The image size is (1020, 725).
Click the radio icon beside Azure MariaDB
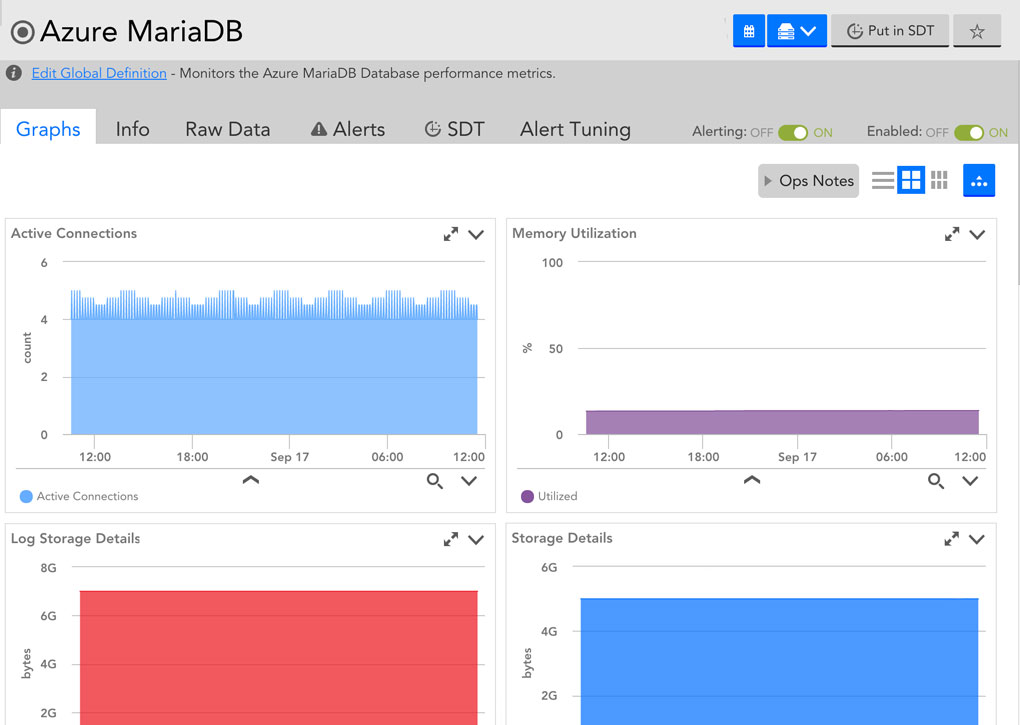click(23, 32)
